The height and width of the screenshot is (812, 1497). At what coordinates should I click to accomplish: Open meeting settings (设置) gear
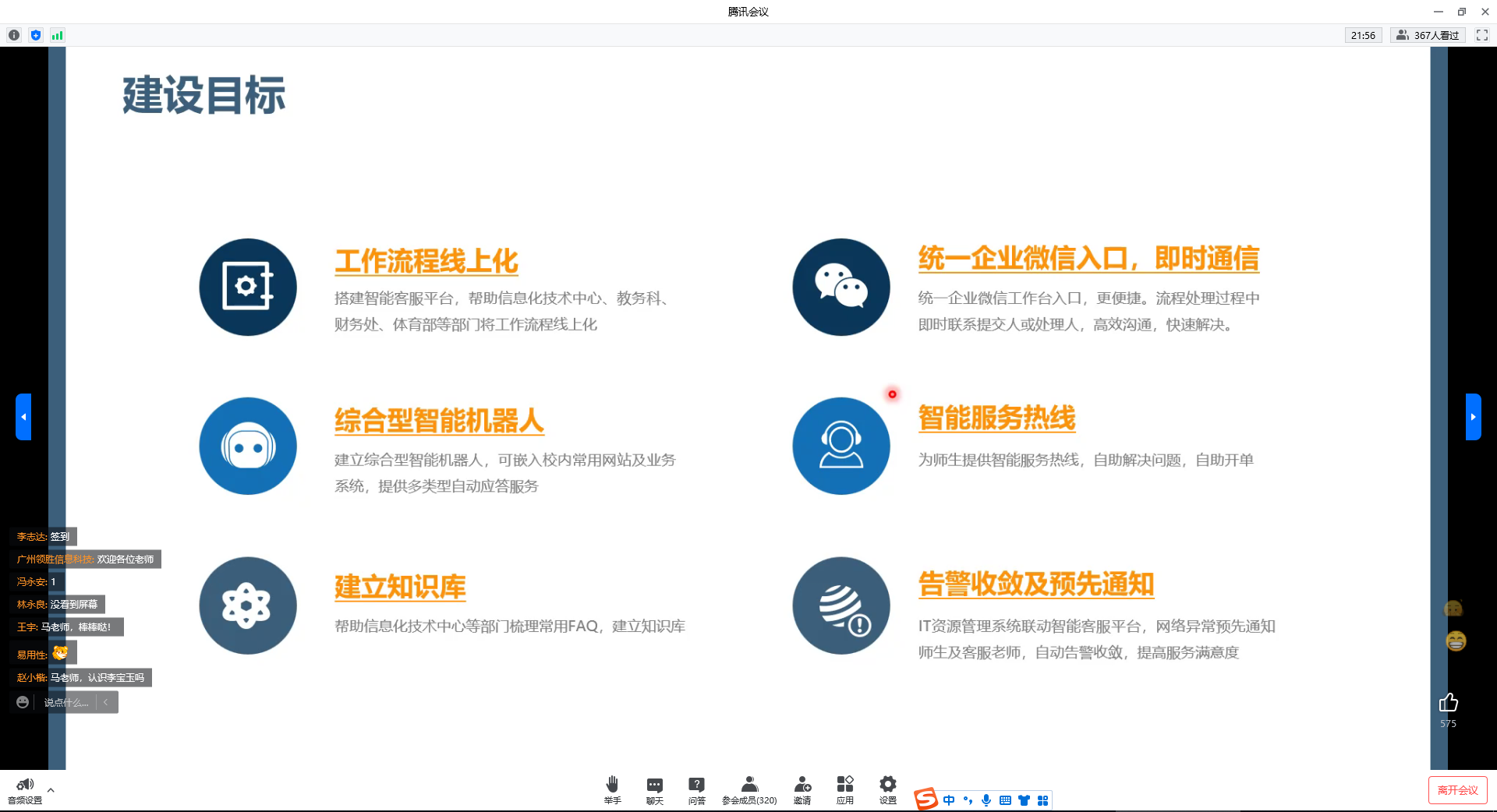(887, 789)
